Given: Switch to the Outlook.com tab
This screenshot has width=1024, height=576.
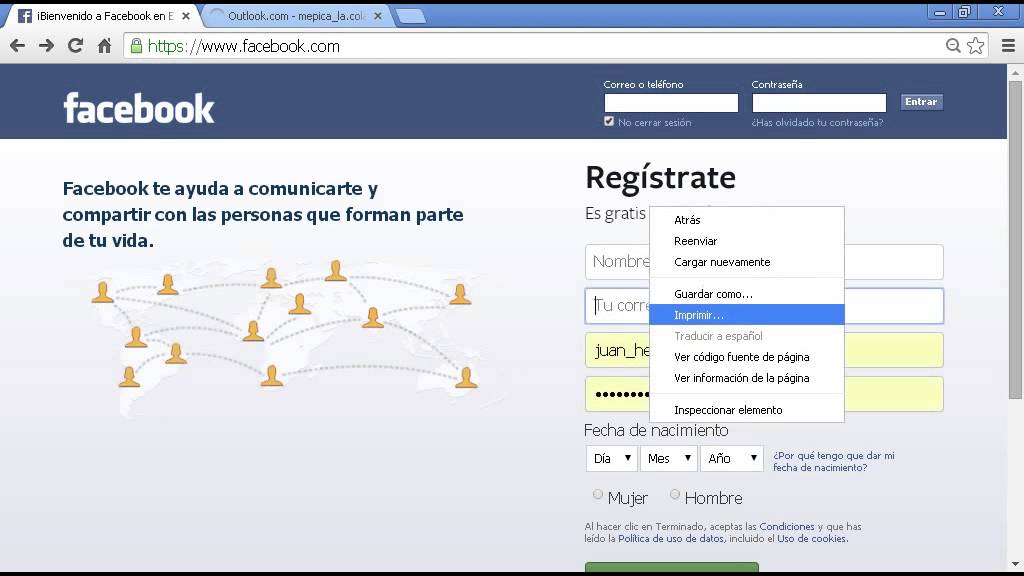Looking at the screenshot, I should [x=296, y=16].
